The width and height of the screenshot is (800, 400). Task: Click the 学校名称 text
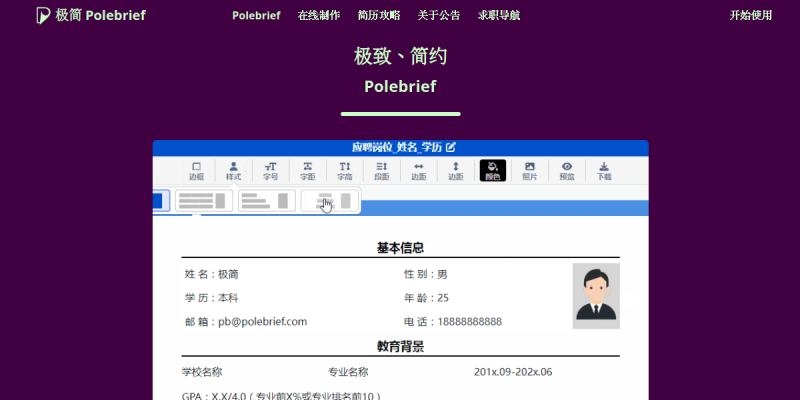point(202,372)
